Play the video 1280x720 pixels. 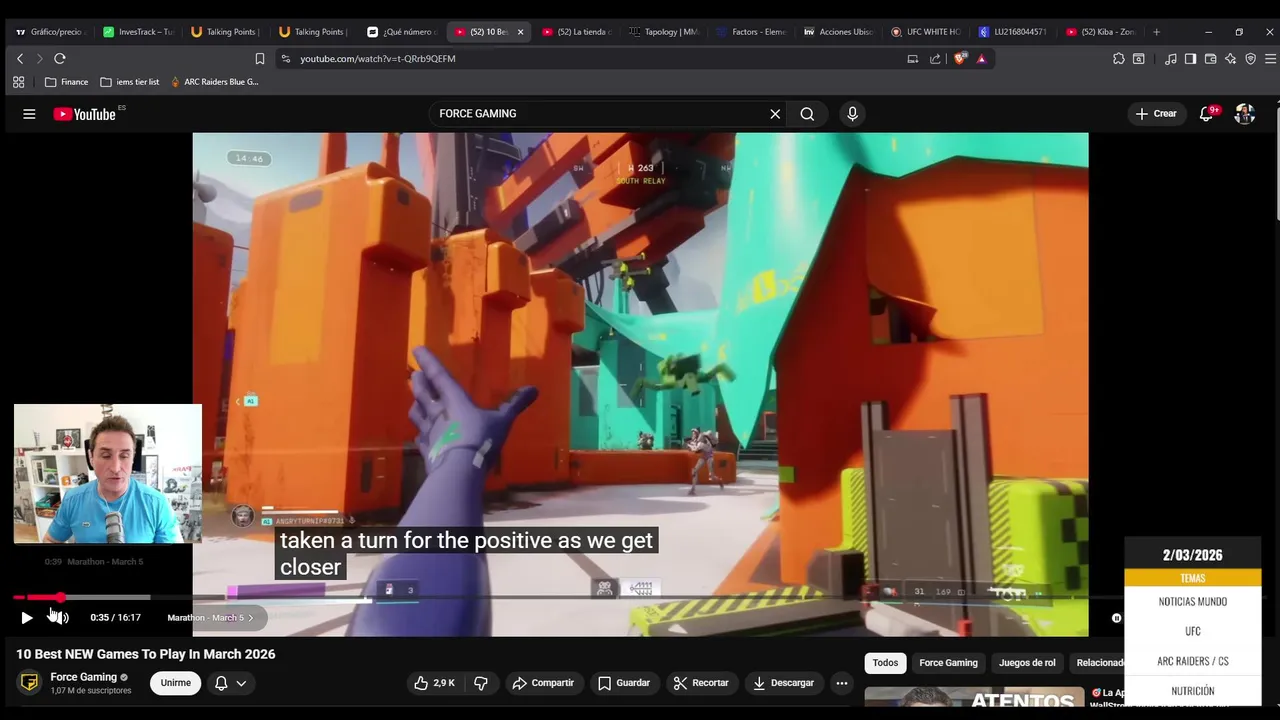(x=27, y=618)
